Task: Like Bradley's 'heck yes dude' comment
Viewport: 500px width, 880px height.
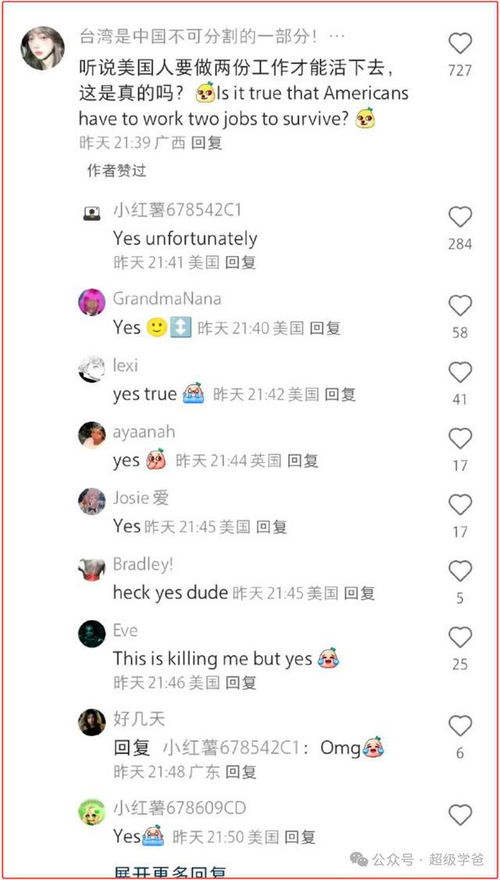Action: (460, 571)
